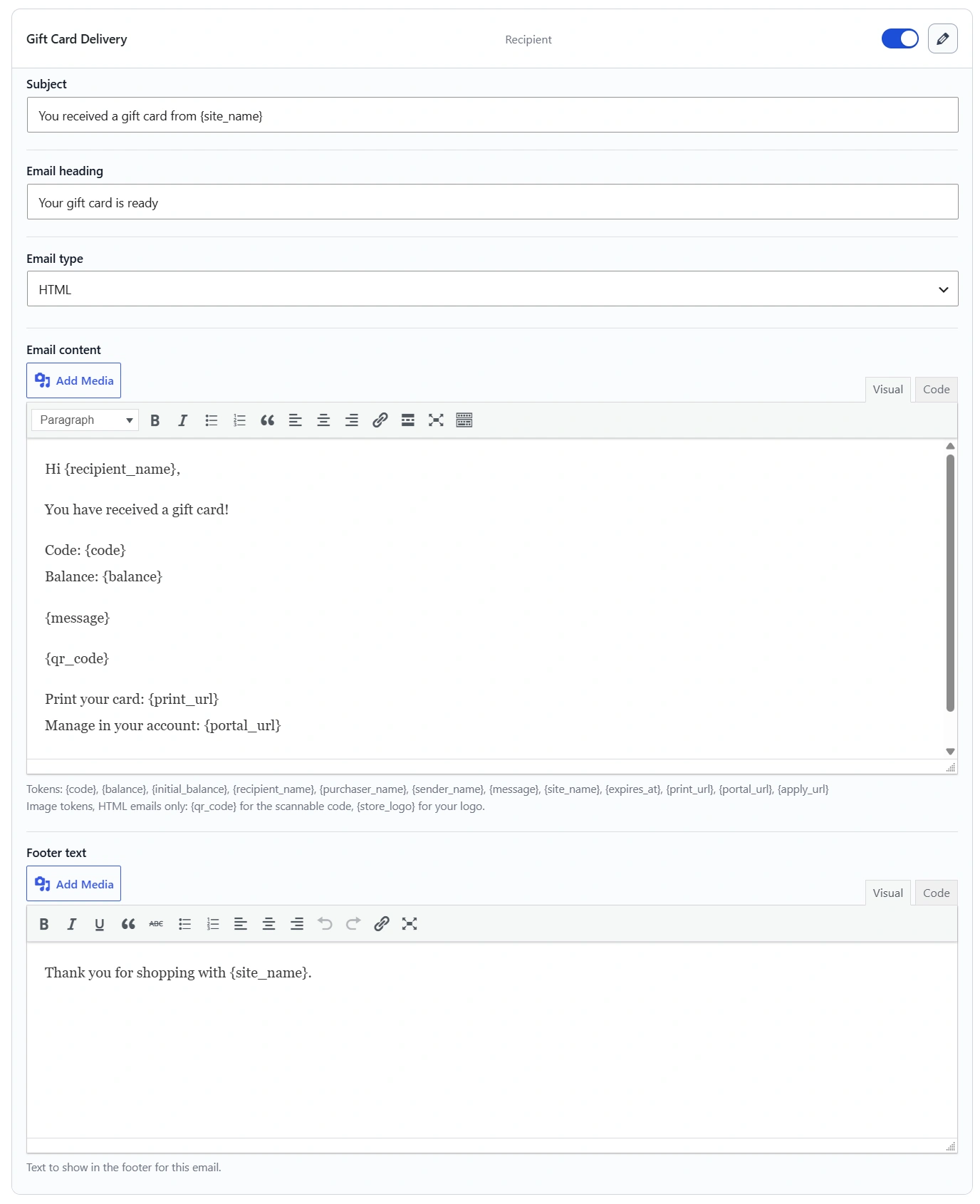Click the Insert link icon in Email content toolbar
980x1204 pixels.
coord(380,420)
